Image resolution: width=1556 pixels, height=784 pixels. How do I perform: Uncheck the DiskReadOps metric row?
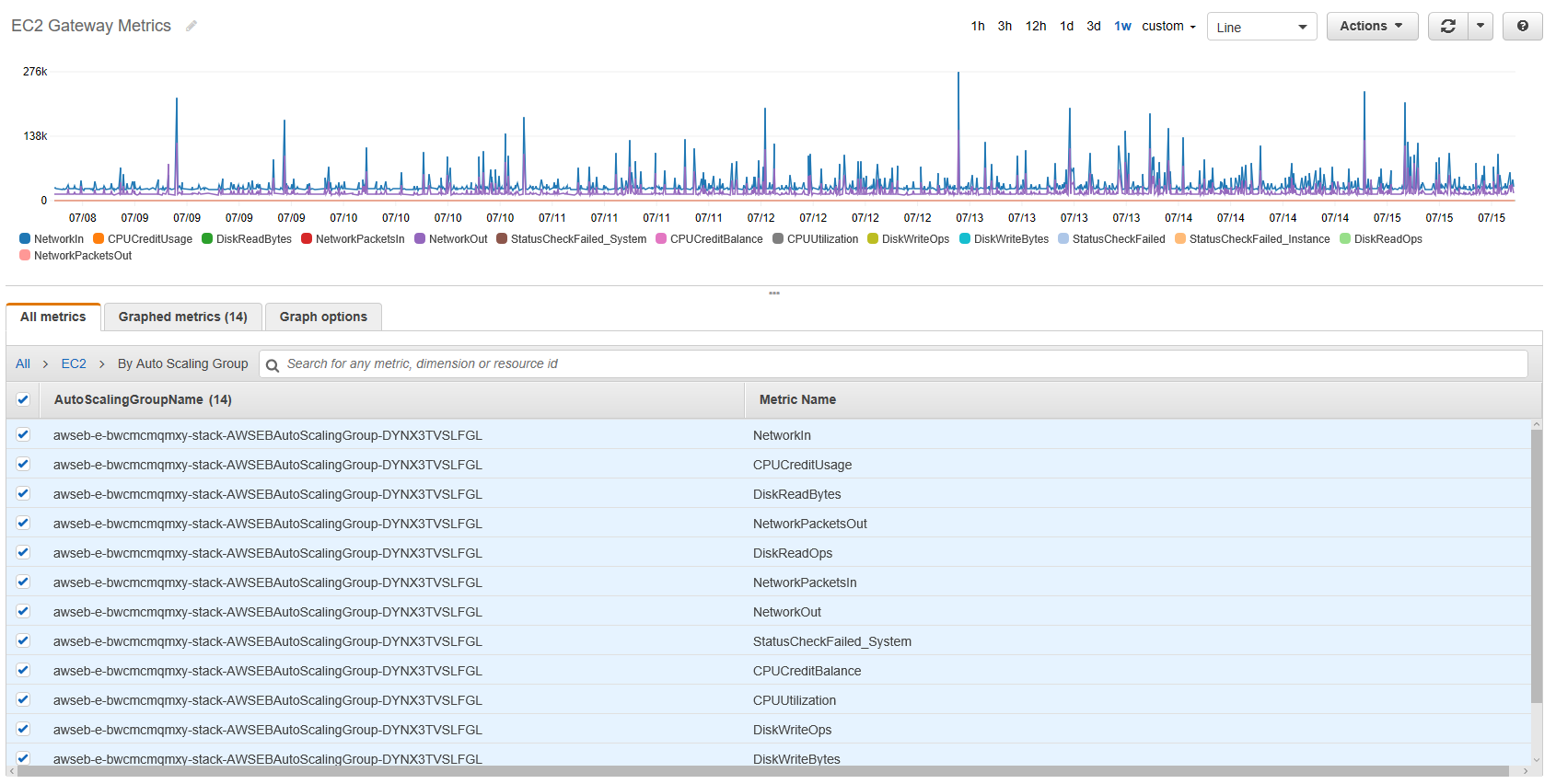pyautogui.click(x=23, y=552)
